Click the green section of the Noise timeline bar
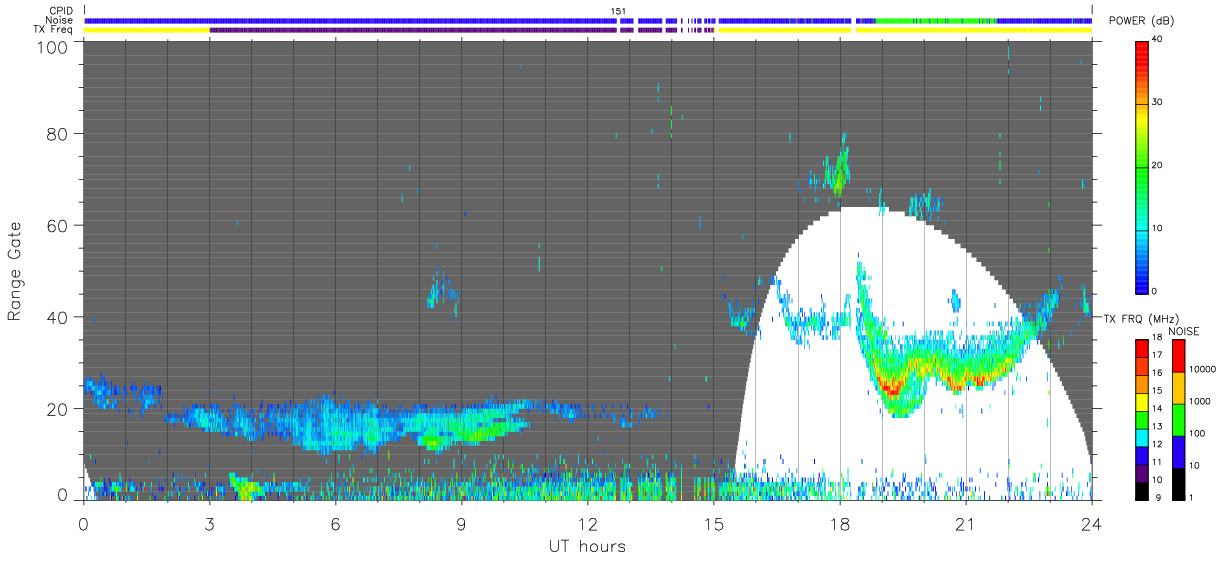 tap(936, 20)
